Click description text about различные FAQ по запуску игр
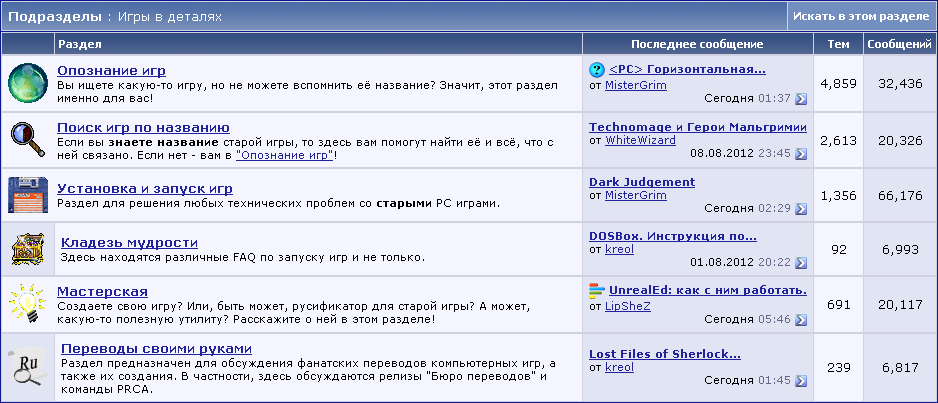Screen dimensions: 938x403 [x=243, y=258]
